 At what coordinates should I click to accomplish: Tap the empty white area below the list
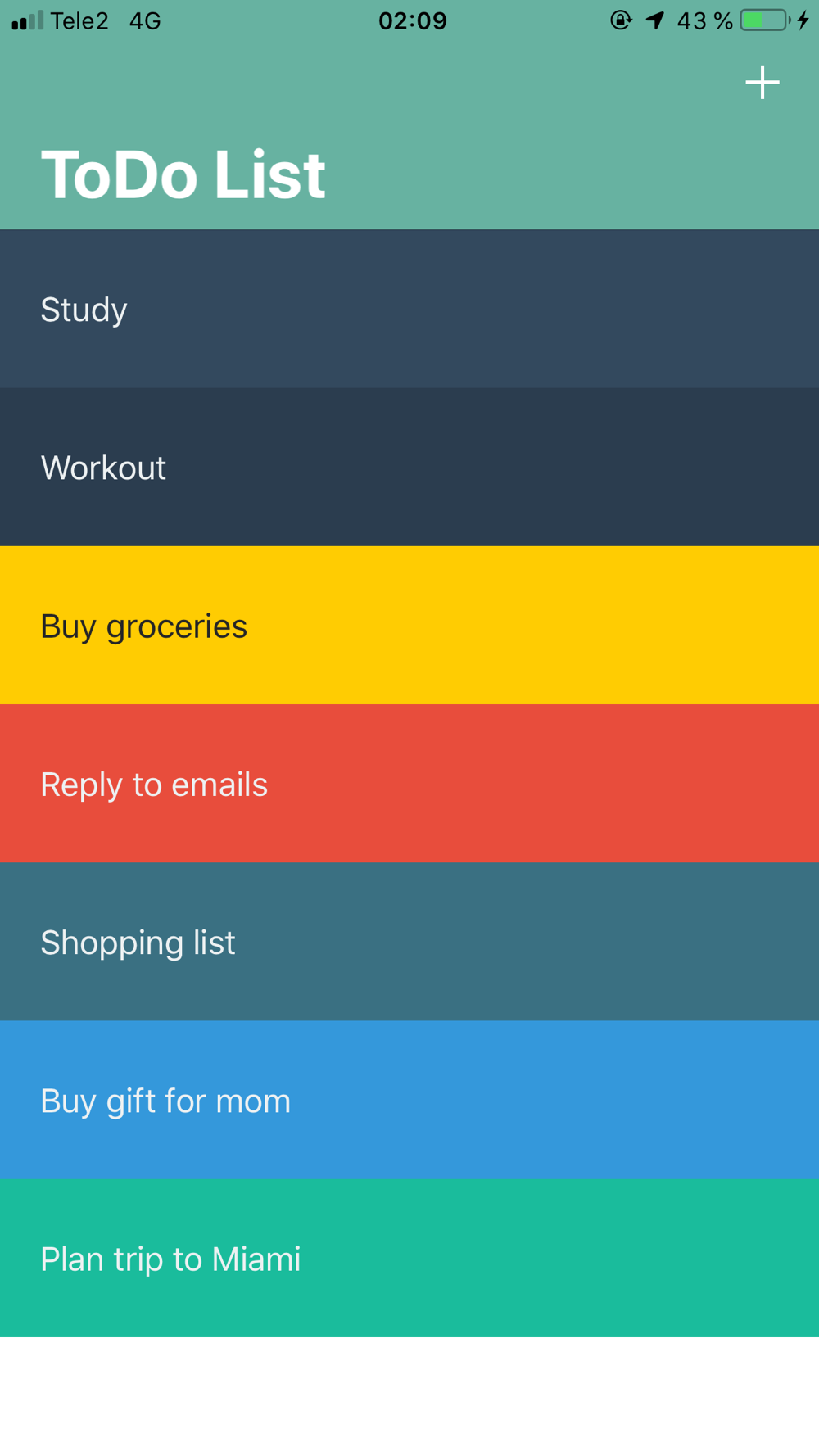click(409, 1396)
